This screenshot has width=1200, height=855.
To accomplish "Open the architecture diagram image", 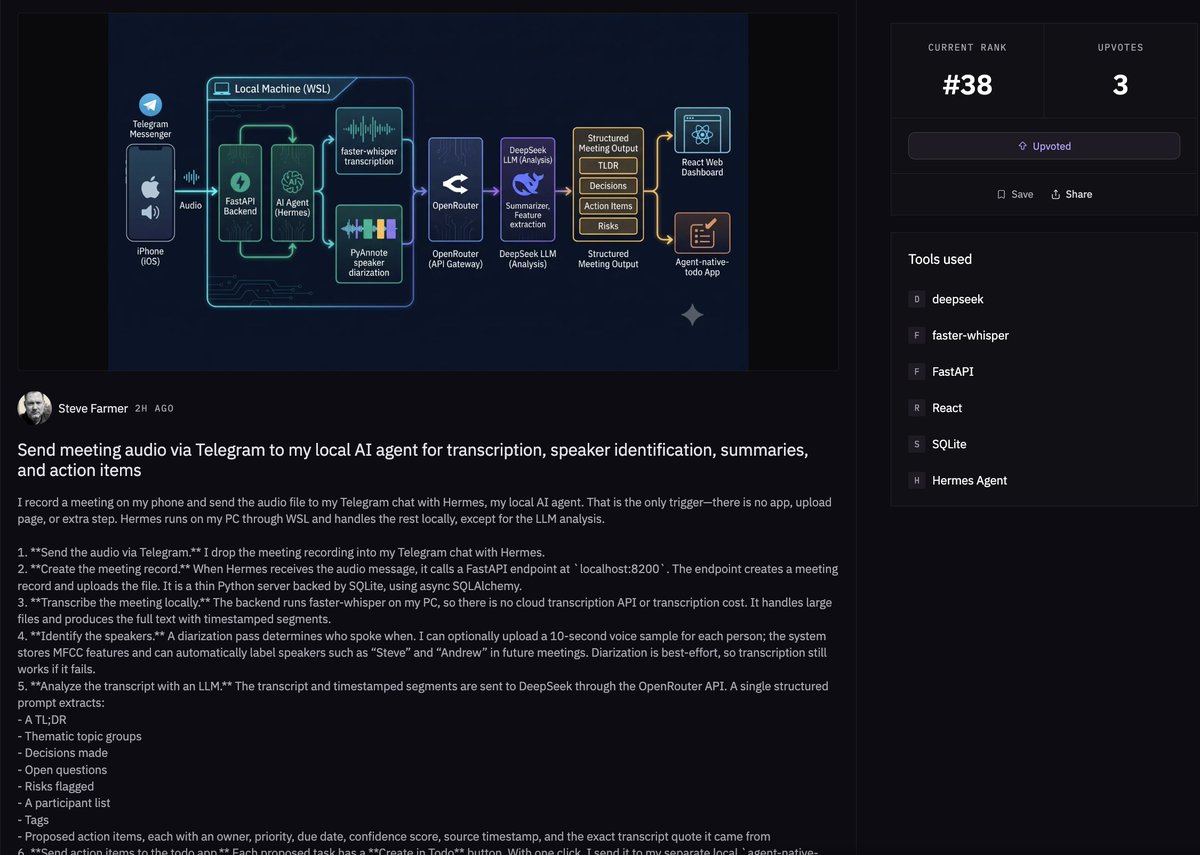I will tap(428, 191).
